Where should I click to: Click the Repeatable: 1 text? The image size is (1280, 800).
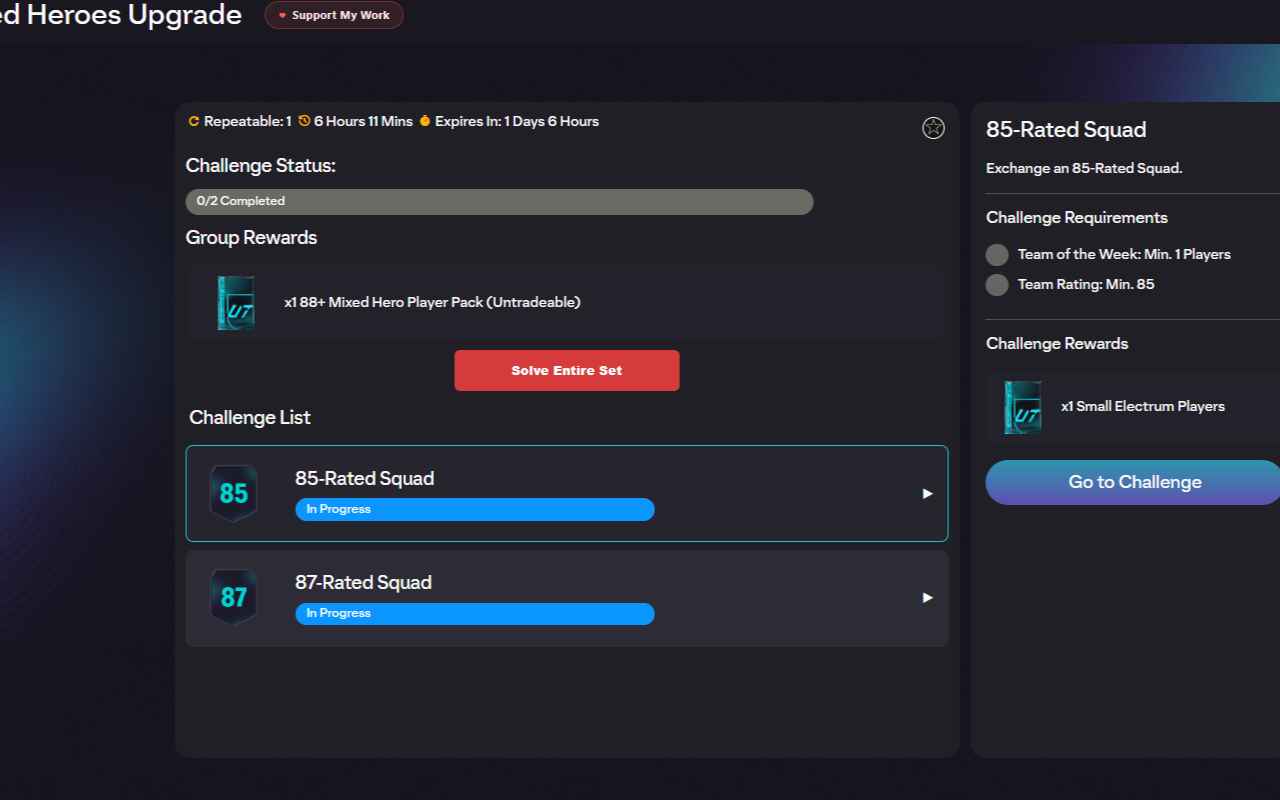pyautogui.click(x=248, y=121)
